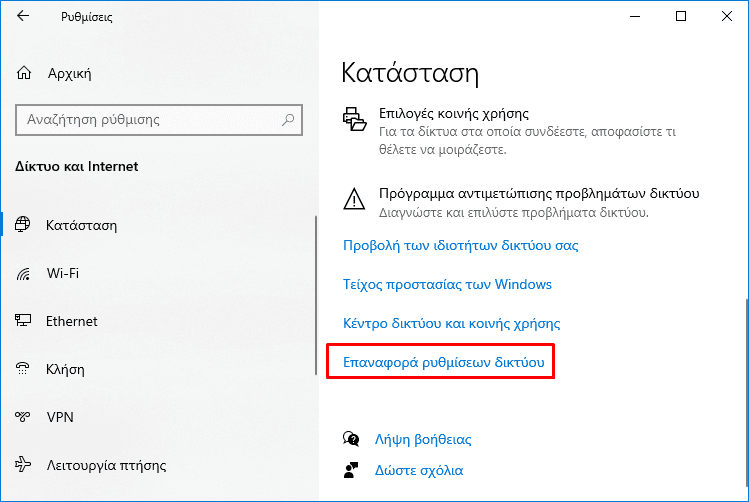
Task: Click the globe icon beside Κατάσταση
Action: 24,225
